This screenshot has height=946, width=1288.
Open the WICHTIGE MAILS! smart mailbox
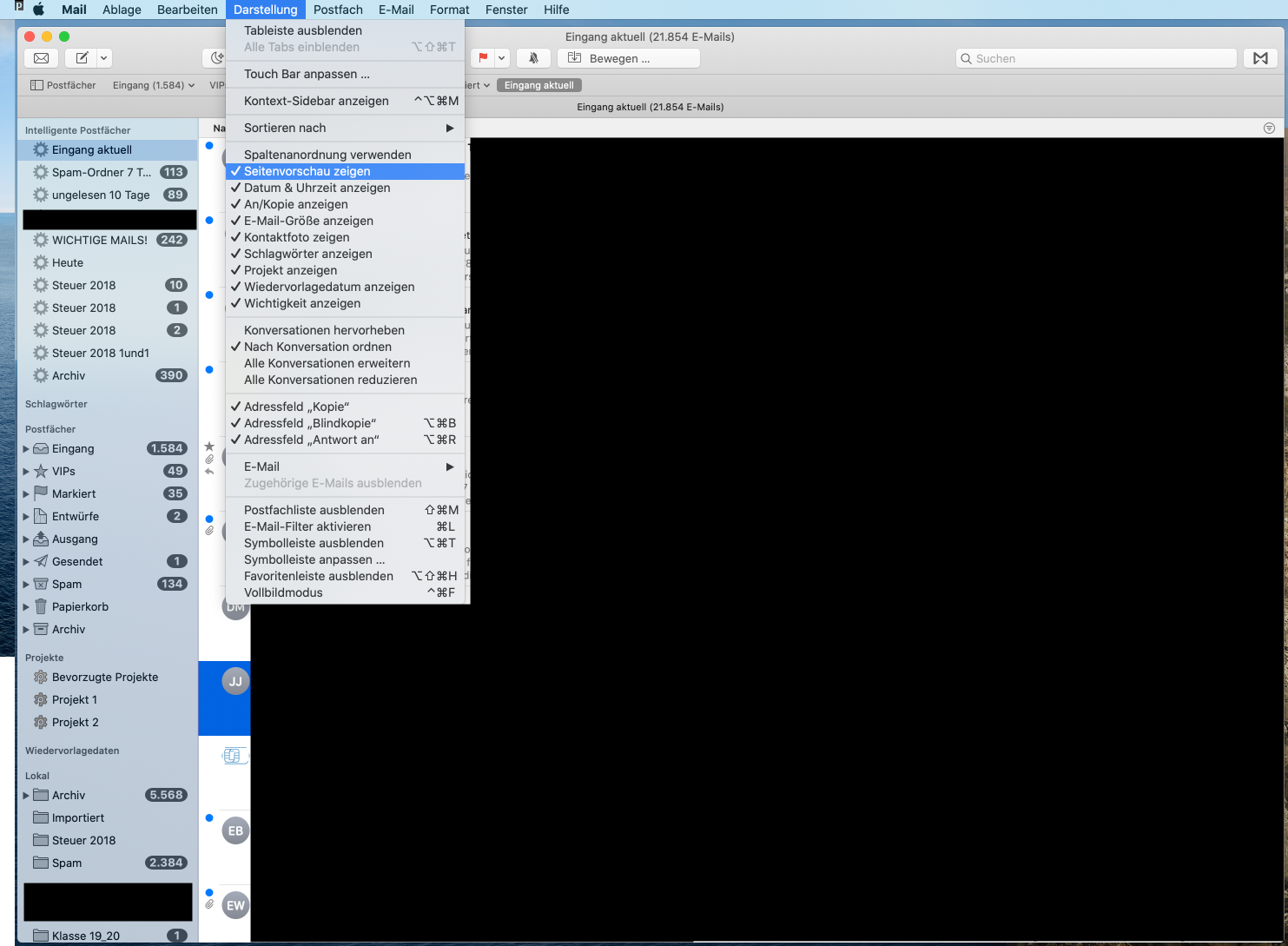click(108, 240)
